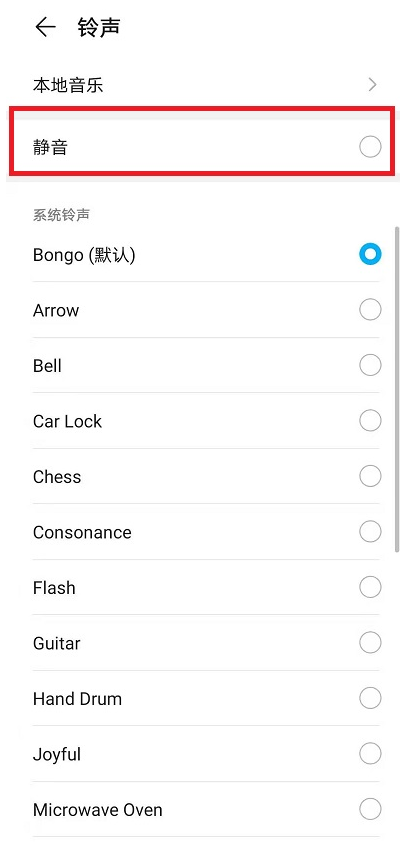This screenshot has height=842, width=400.
Task: Choose the Arrow ringtone radio button
Action: point(370,310)
